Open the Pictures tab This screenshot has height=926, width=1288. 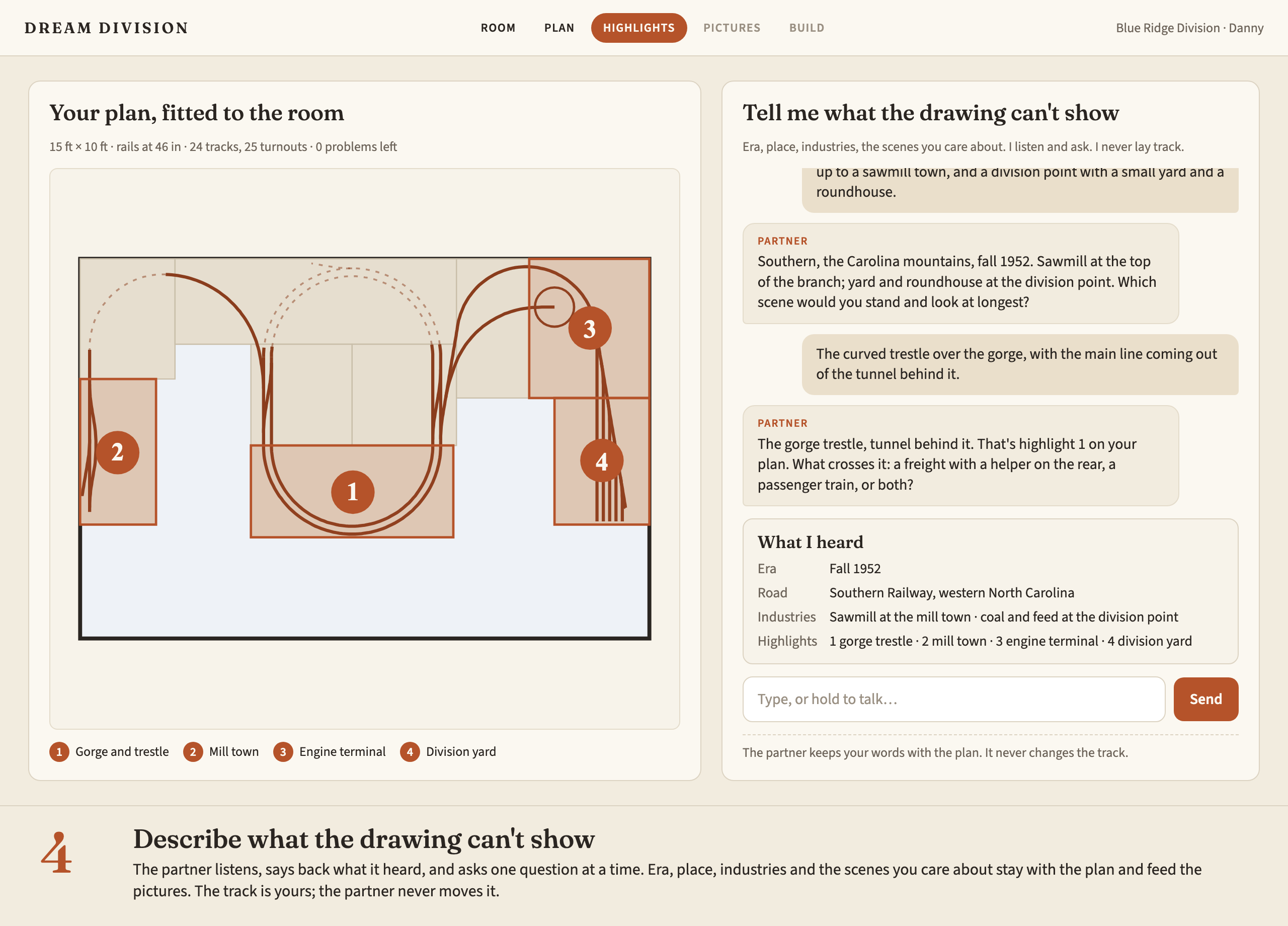click(x=732, y=28)
